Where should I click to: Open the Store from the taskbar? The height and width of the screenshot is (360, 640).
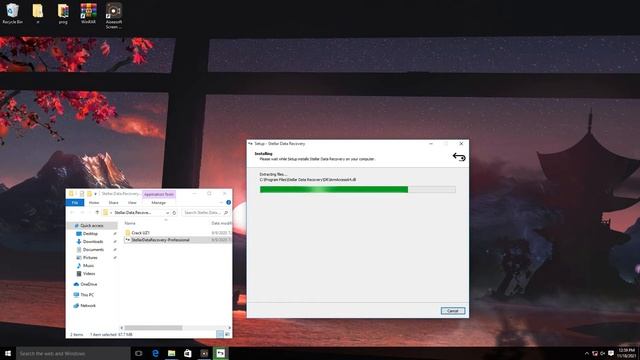[x=188, y=353]
